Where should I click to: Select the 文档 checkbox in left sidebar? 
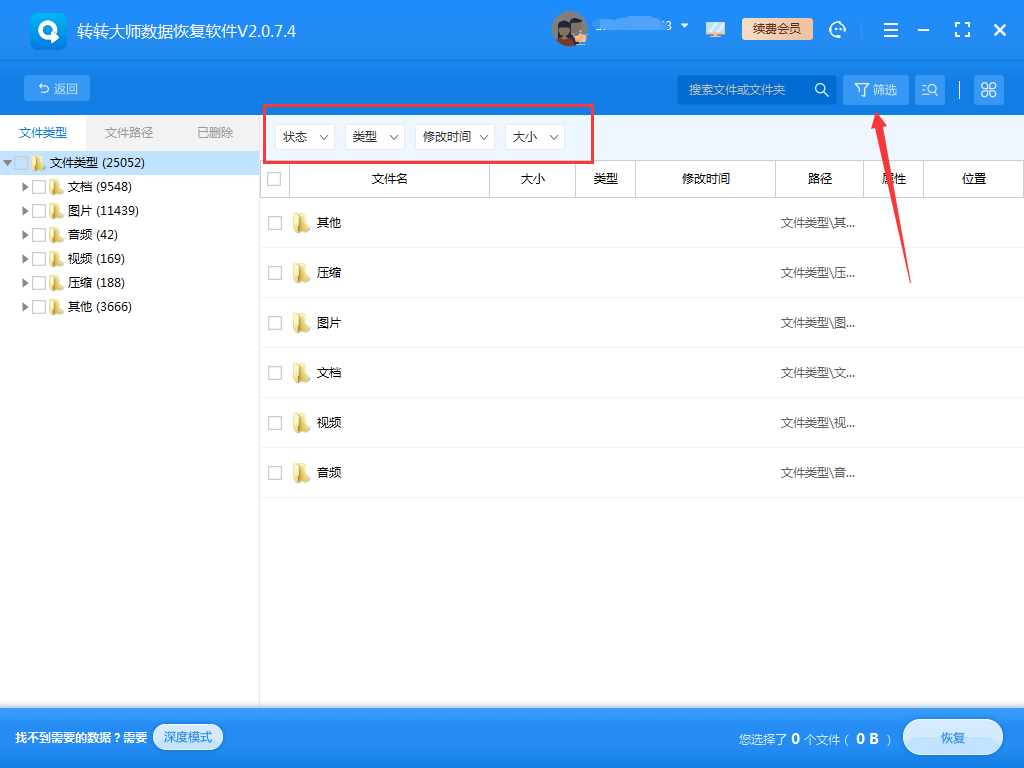coord(40,186)
